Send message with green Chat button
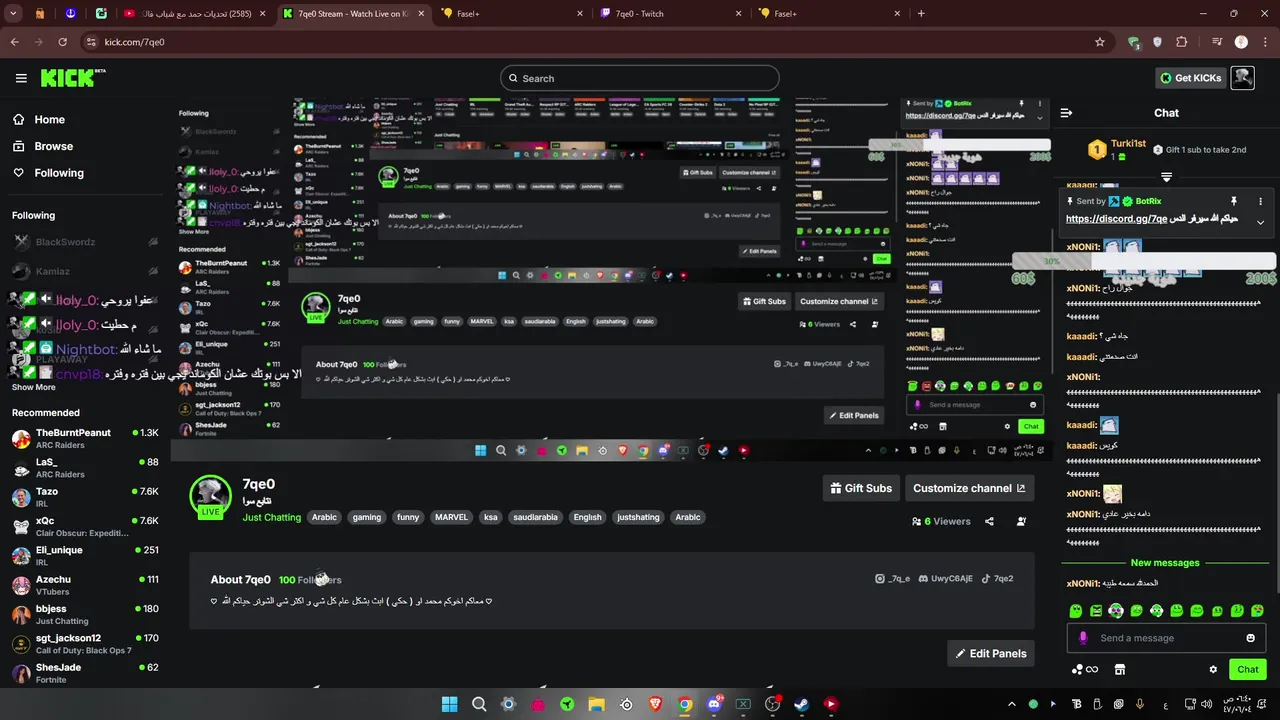Screen dimensions: 1280x720 coord(1248,669)
